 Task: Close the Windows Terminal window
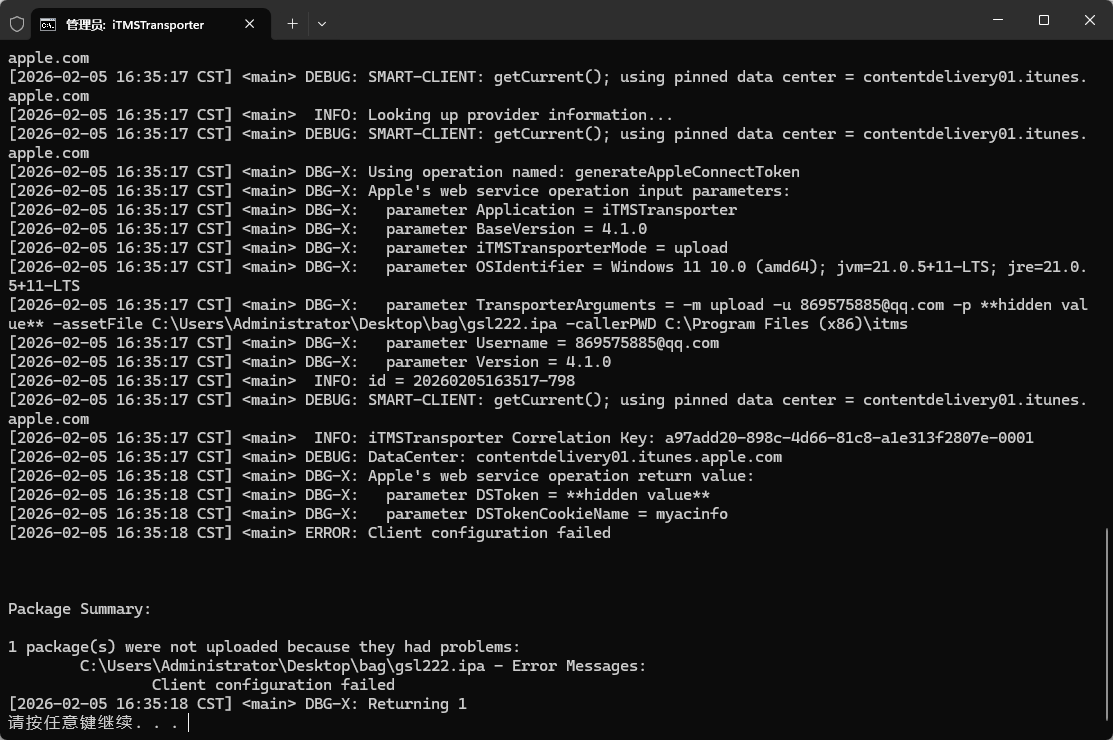[1089, 20]
